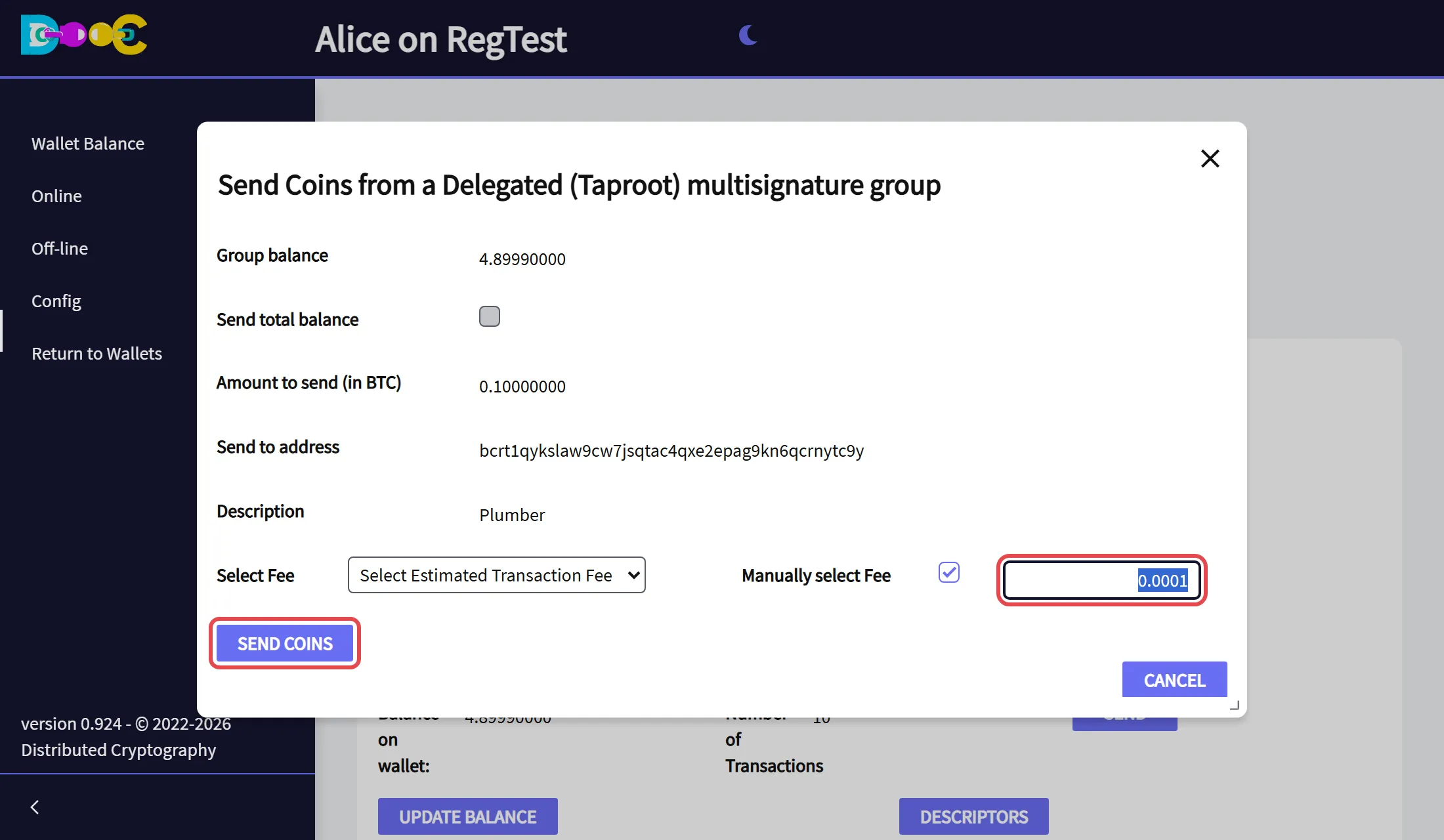
Task: Click the Group balance value 4.89990000
Action: point(522,259)
